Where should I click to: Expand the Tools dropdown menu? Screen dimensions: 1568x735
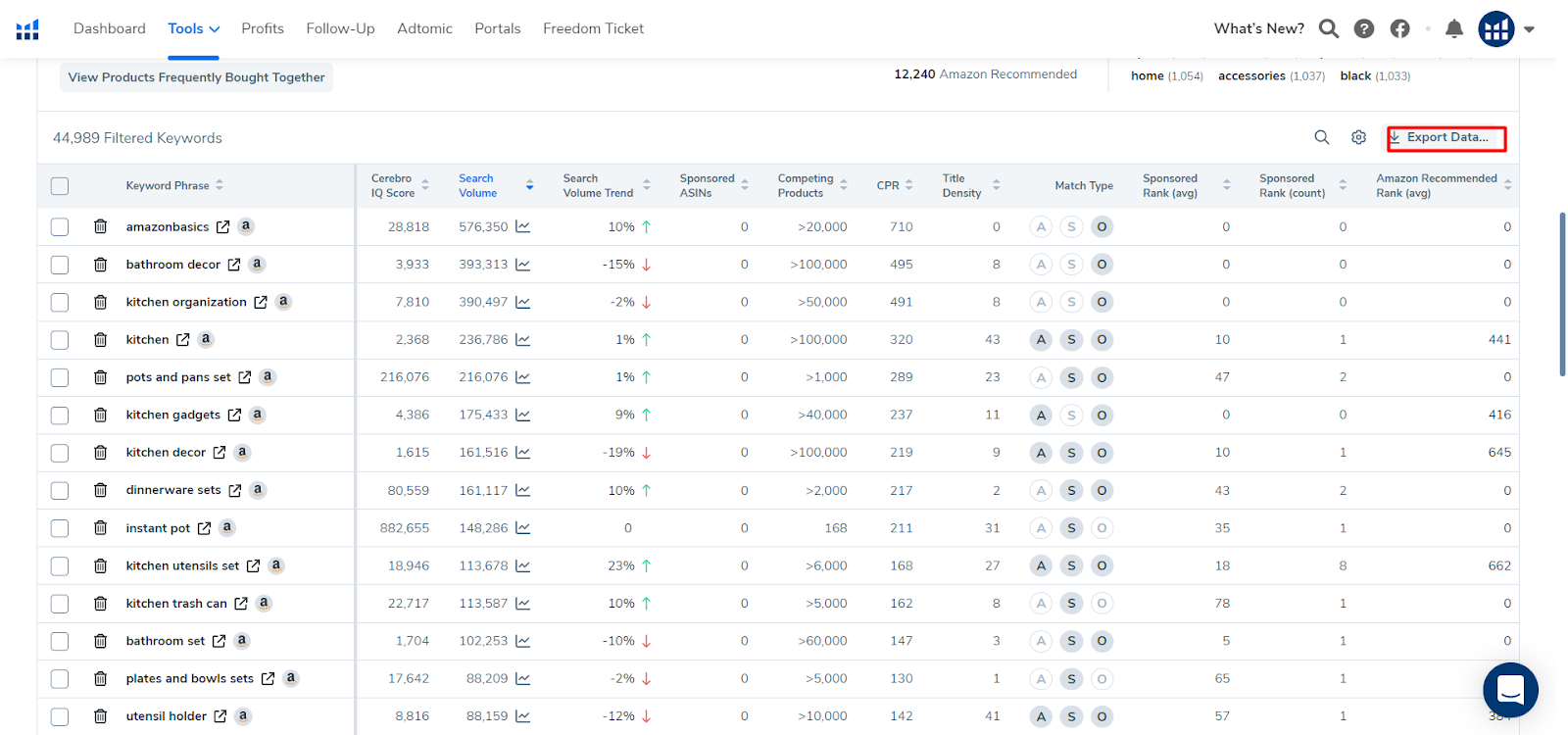point(193,29)
